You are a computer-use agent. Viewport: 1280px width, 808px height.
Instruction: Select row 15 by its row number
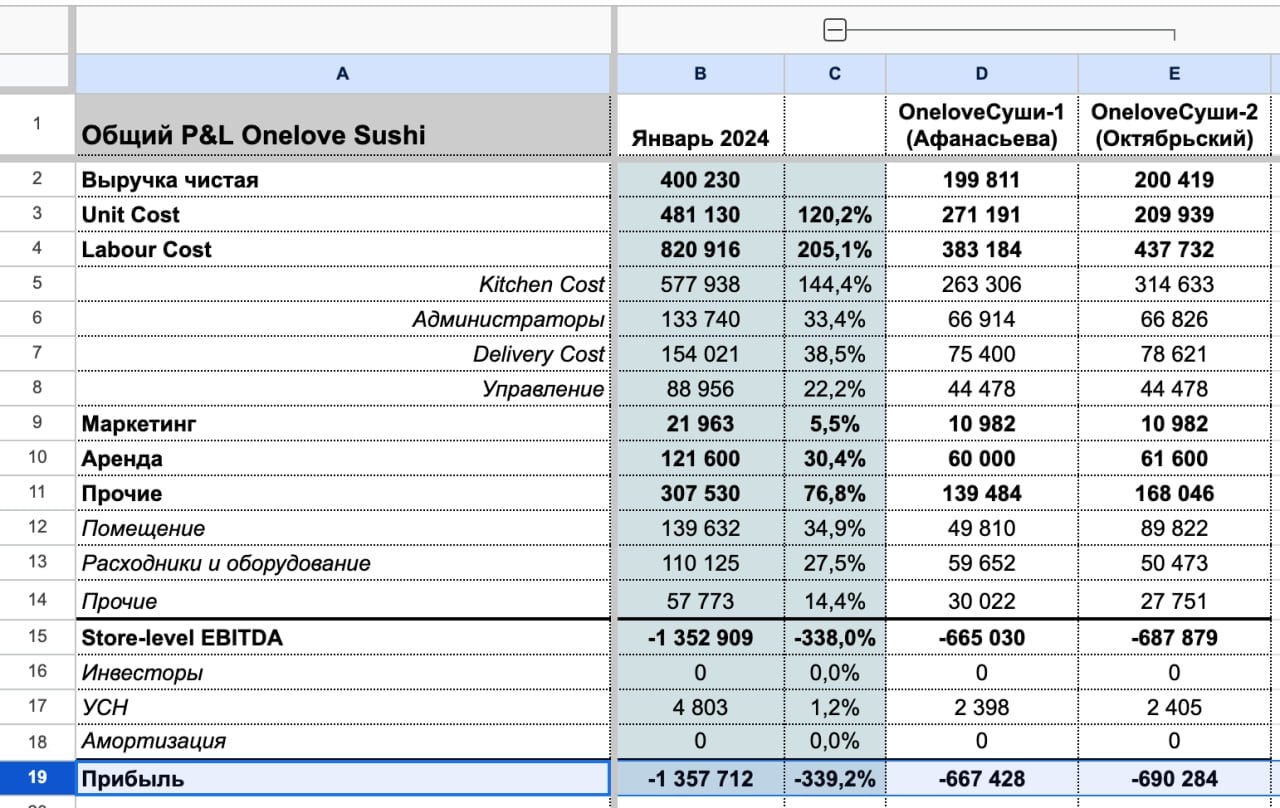pyautogui.click(x=37, y=637)
